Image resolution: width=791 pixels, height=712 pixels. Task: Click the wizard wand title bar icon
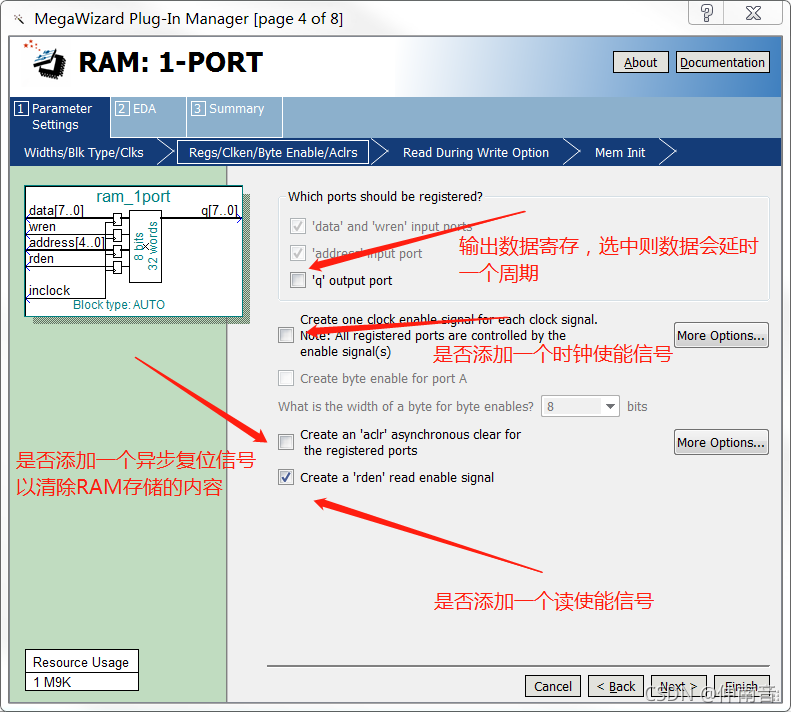19,19
